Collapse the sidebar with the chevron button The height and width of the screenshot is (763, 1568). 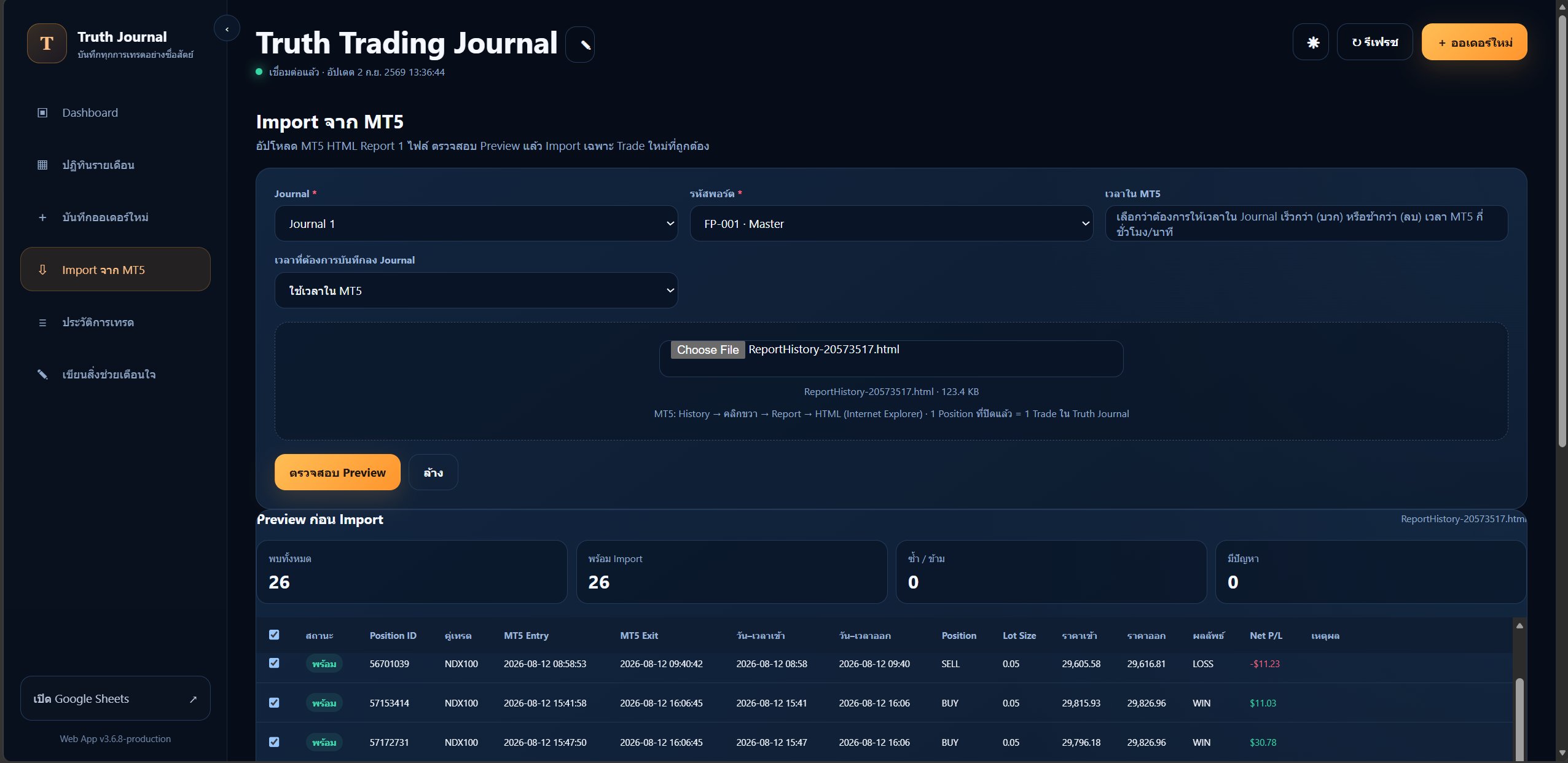coord(227,29)
